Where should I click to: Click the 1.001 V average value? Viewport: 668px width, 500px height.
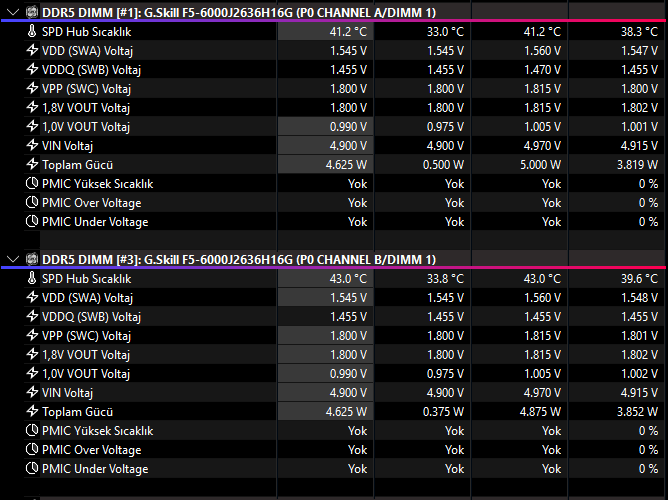(639, 126)
